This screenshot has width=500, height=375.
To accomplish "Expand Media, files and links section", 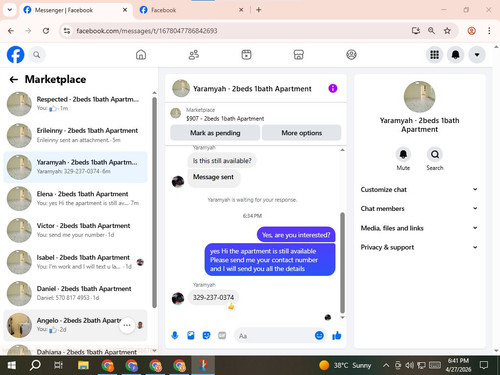I will click(x=419, y=228).
